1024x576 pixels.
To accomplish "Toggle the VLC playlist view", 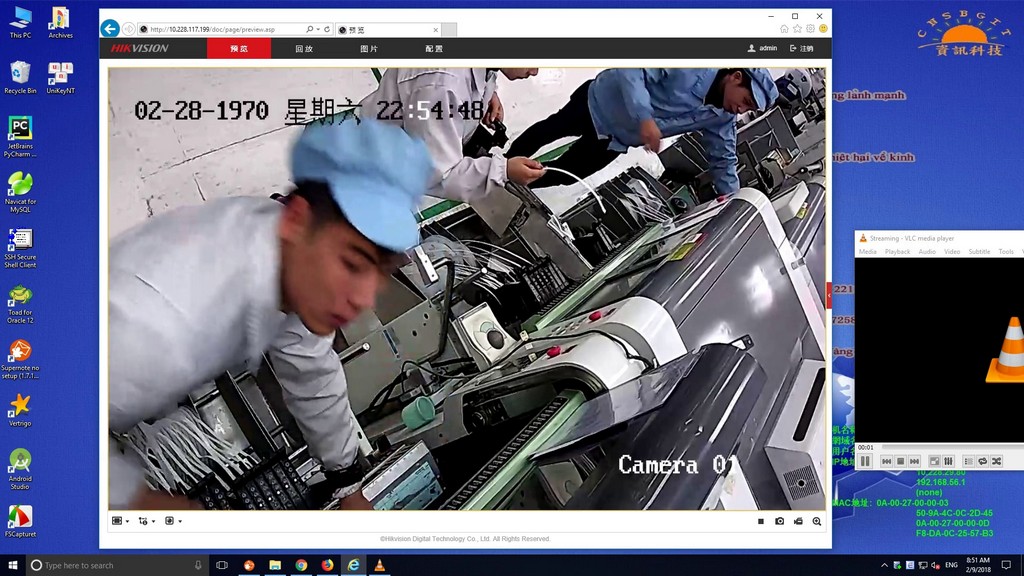I will click(968, 461).
